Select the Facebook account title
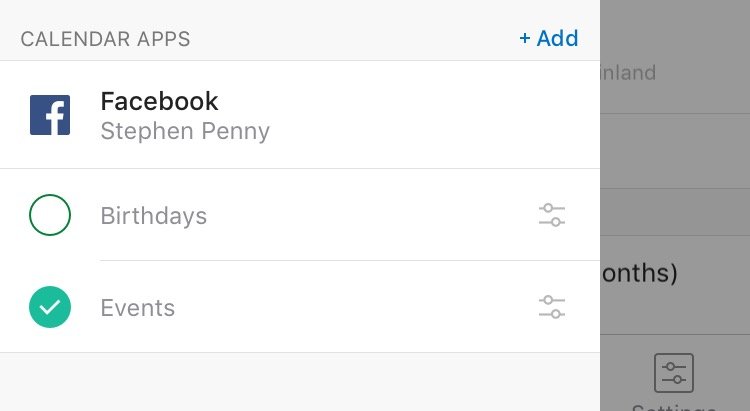 coord(159,101)
